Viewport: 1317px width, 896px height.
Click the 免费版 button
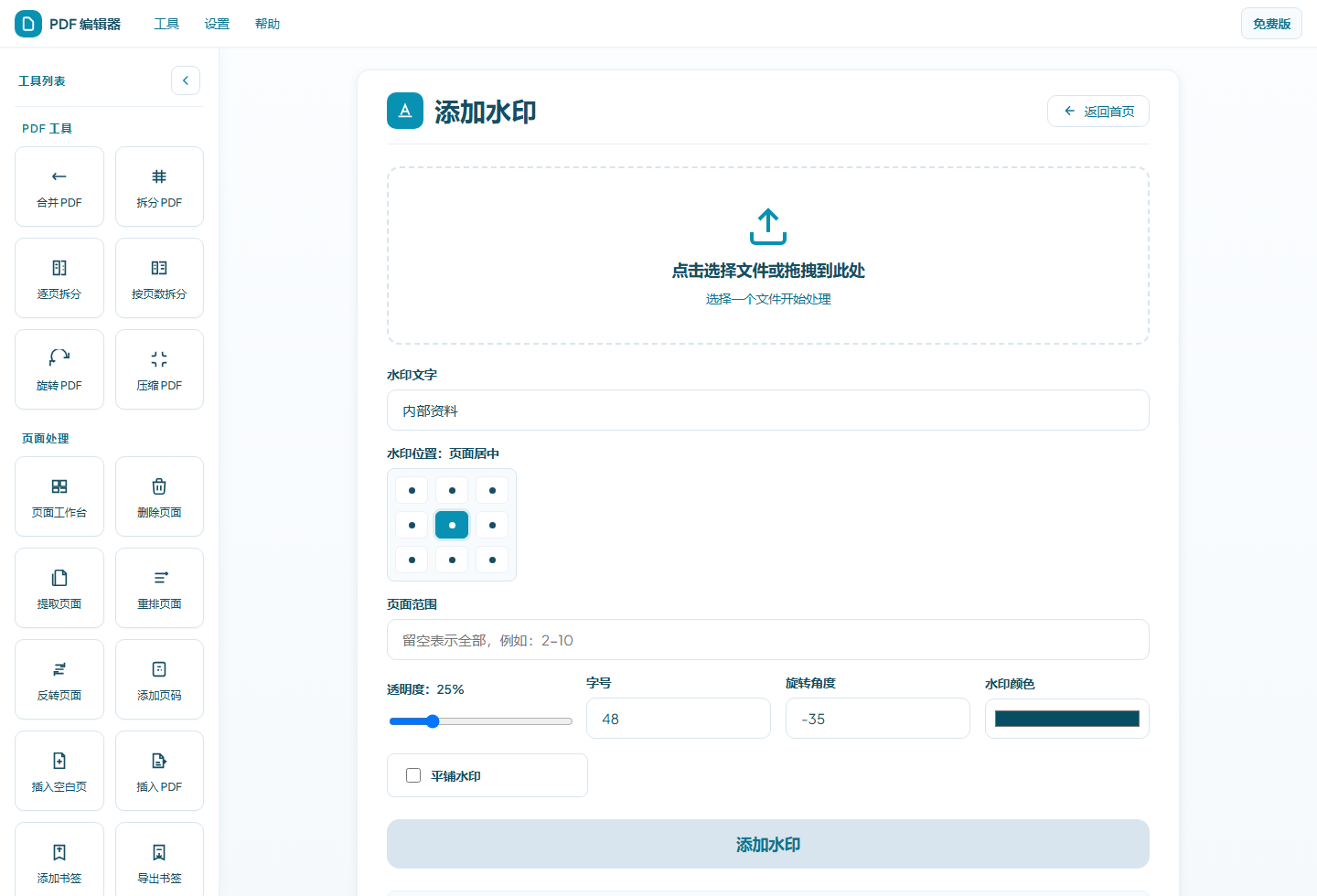tap(1271, 24)
